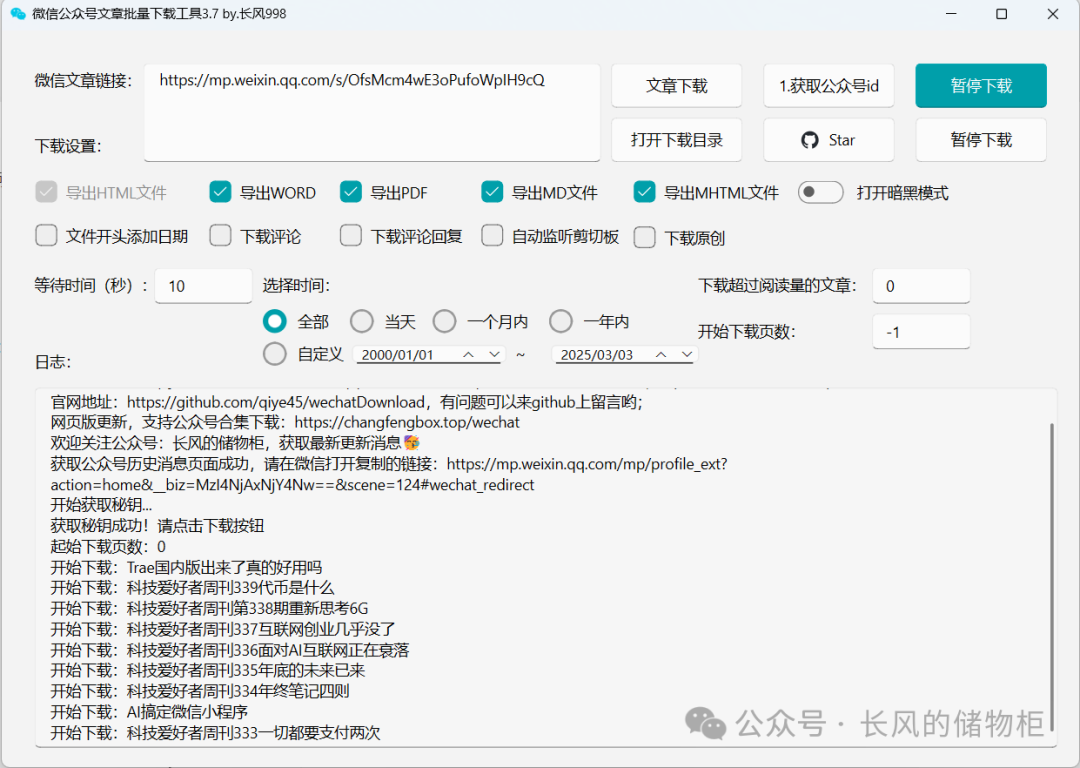Click the app icon in the title bar
Image resolution: width=1080 pixels, height=768 pixels.
pos(17,14)
